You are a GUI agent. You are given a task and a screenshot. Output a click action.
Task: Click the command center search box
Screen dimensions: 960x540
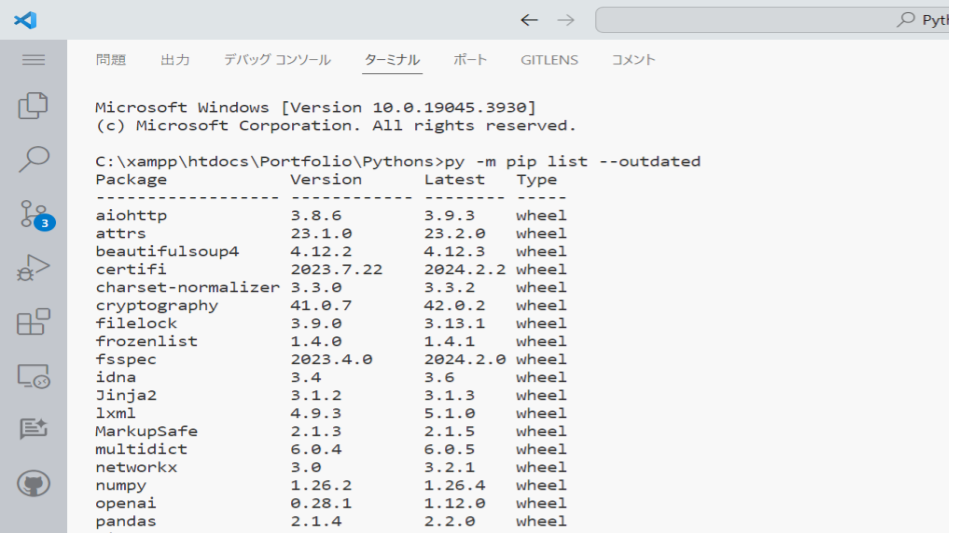[771, 20]
